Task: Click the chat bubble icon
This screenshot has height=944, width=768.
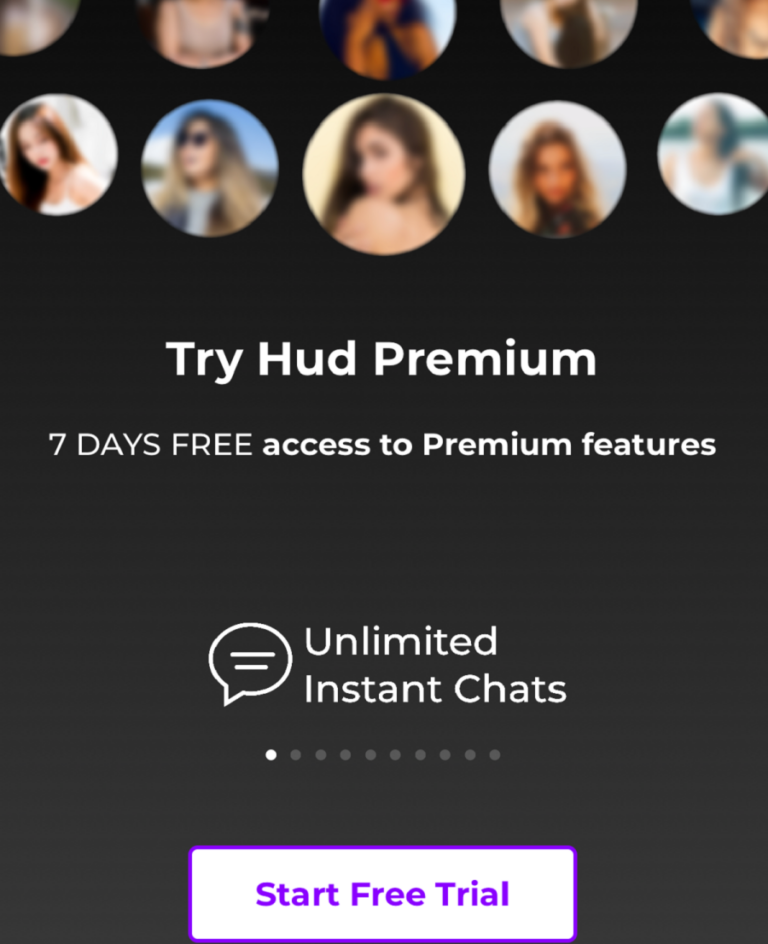Action: [250, 663]
